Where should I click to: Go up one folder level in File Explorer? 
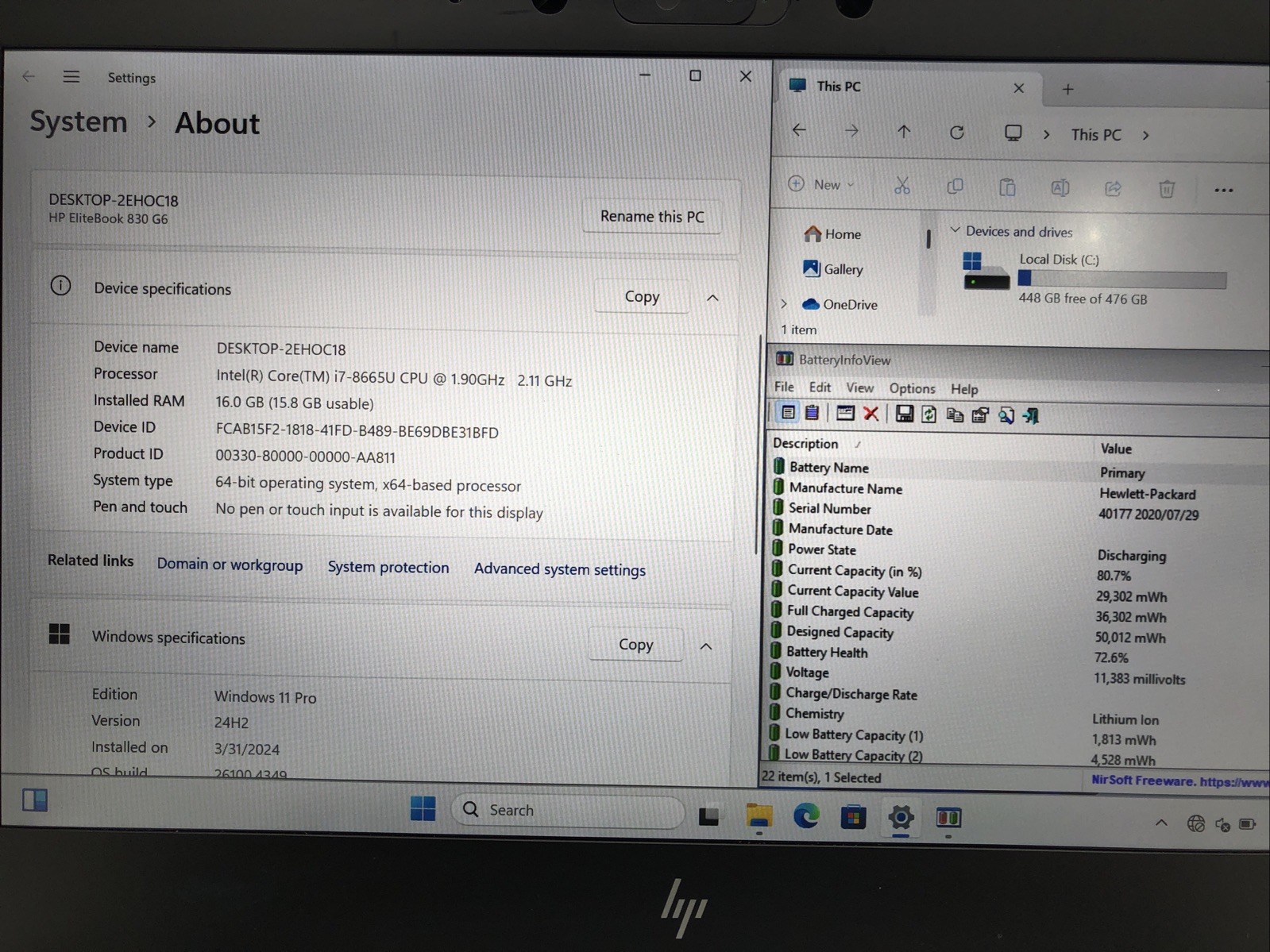(x=904, y=132)
